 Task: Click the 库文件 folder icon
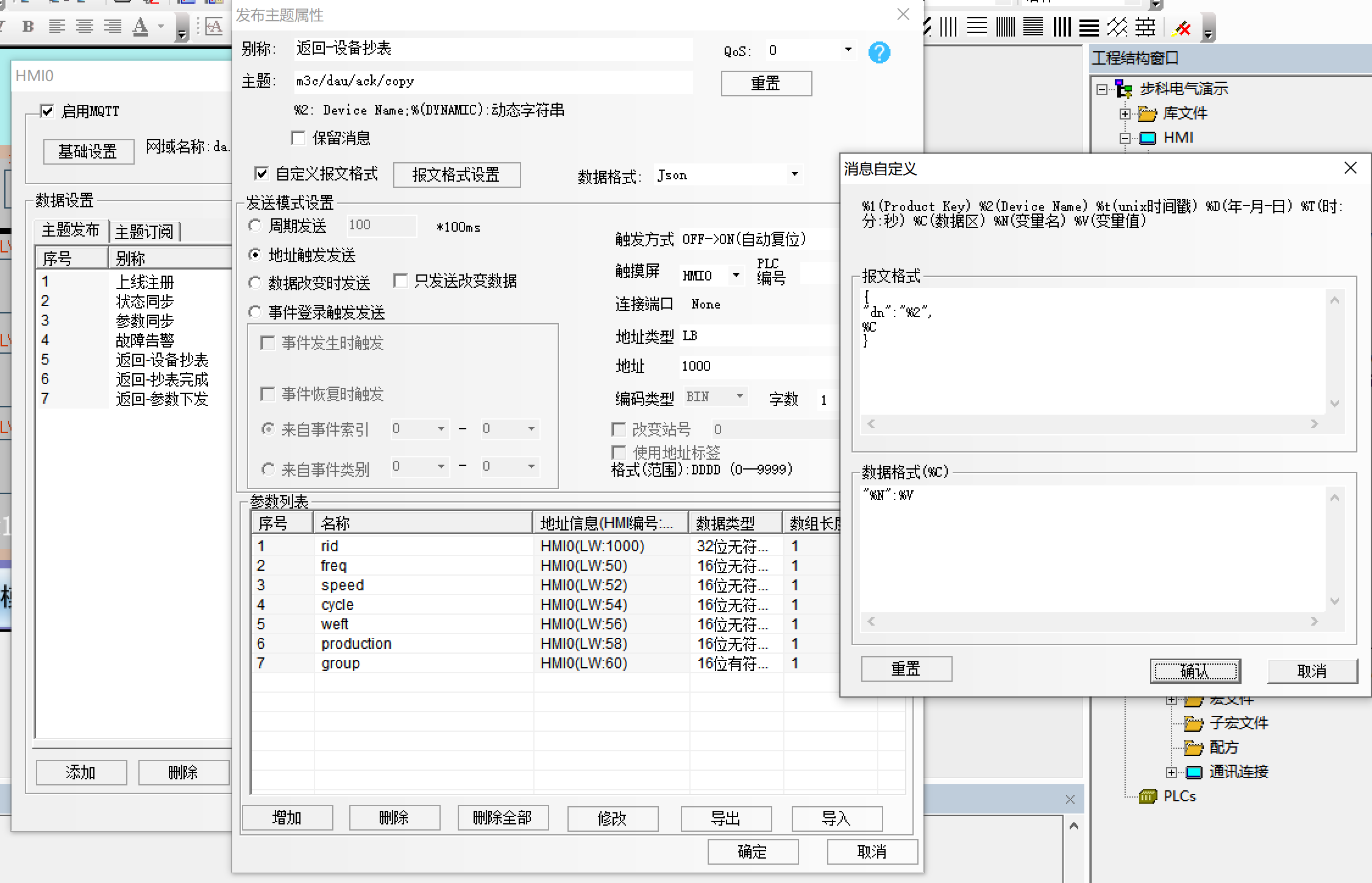(x=1147, y=113)
